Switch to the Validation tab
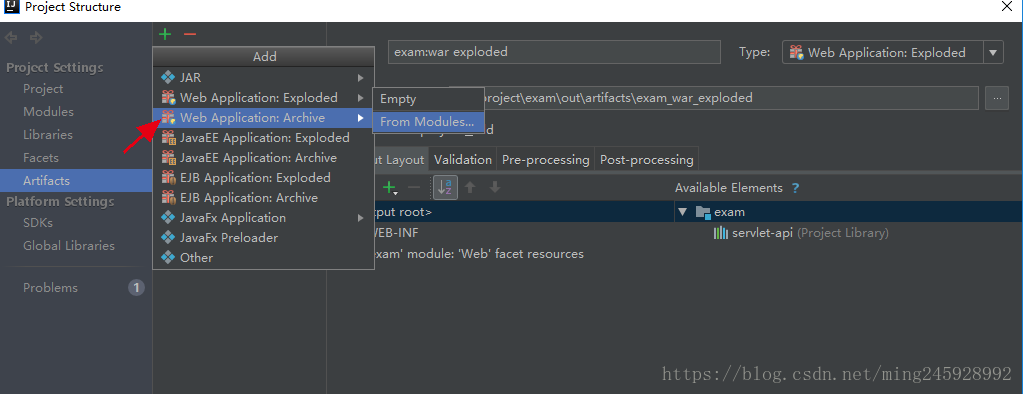 463,160
